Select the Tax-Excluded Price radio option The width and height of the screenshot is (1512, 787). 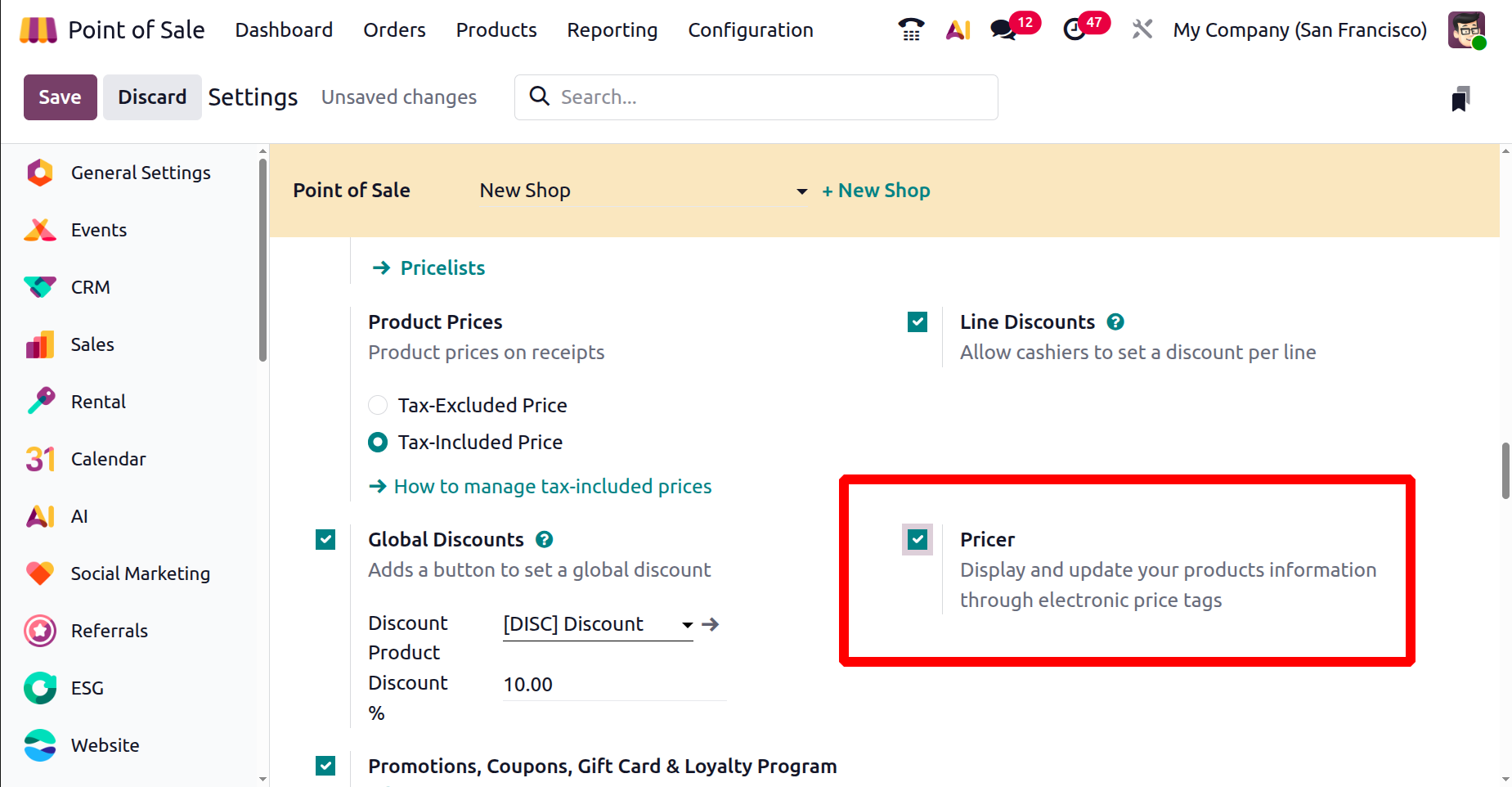pos(378,406)
